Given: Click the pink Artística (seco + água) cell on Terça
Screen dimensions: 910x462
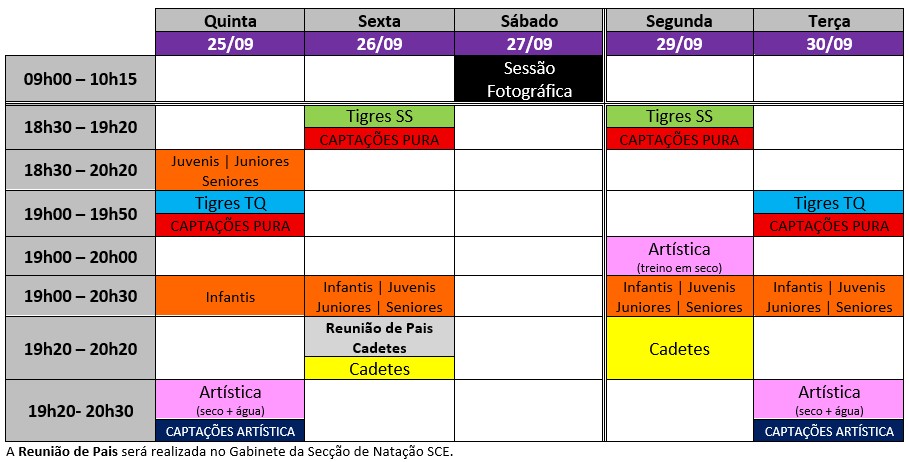Looking at the screenshot, I should click(x=829, y=400).
